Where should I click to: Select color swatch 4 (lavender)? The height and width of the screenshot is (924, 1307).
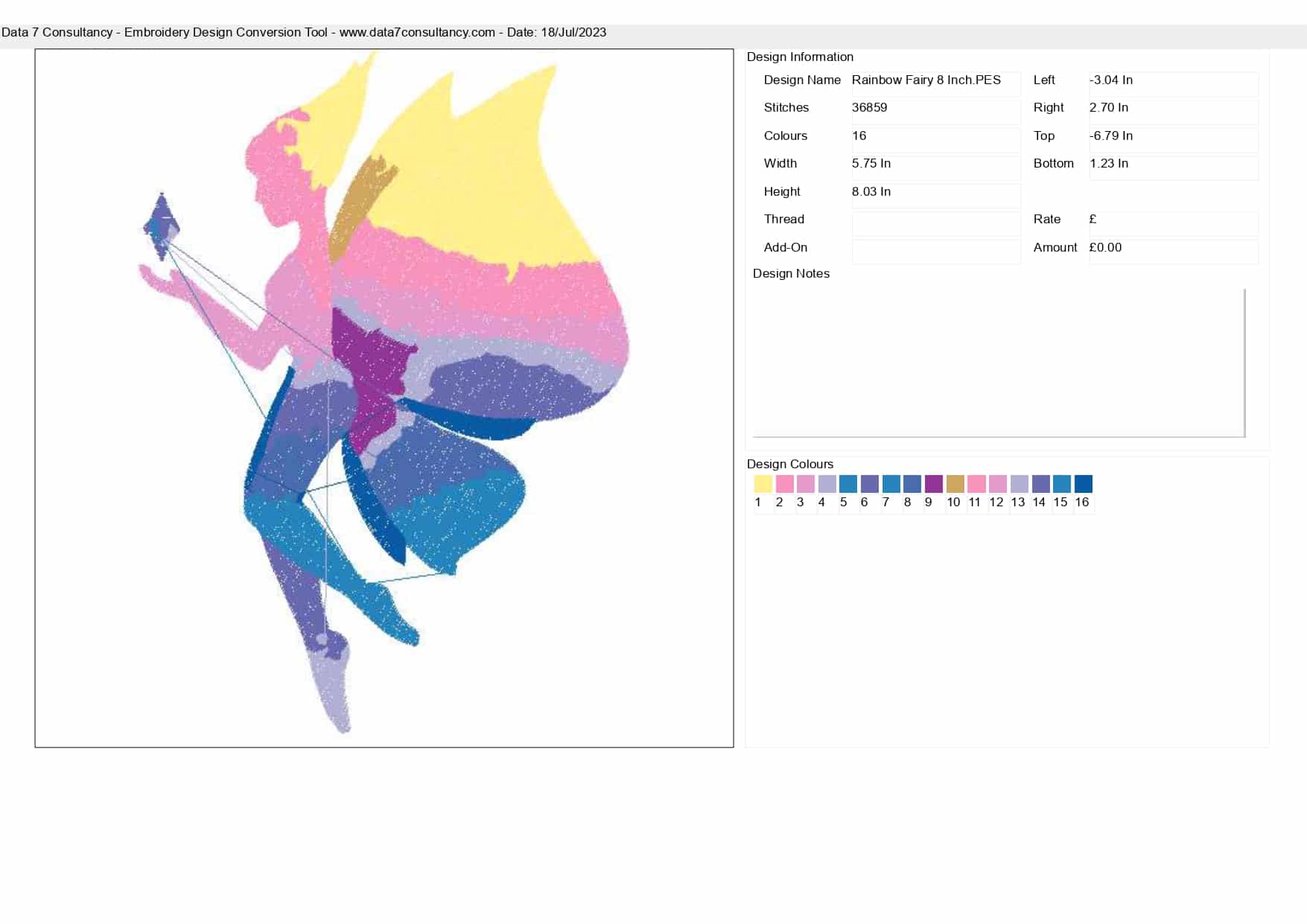827,484
